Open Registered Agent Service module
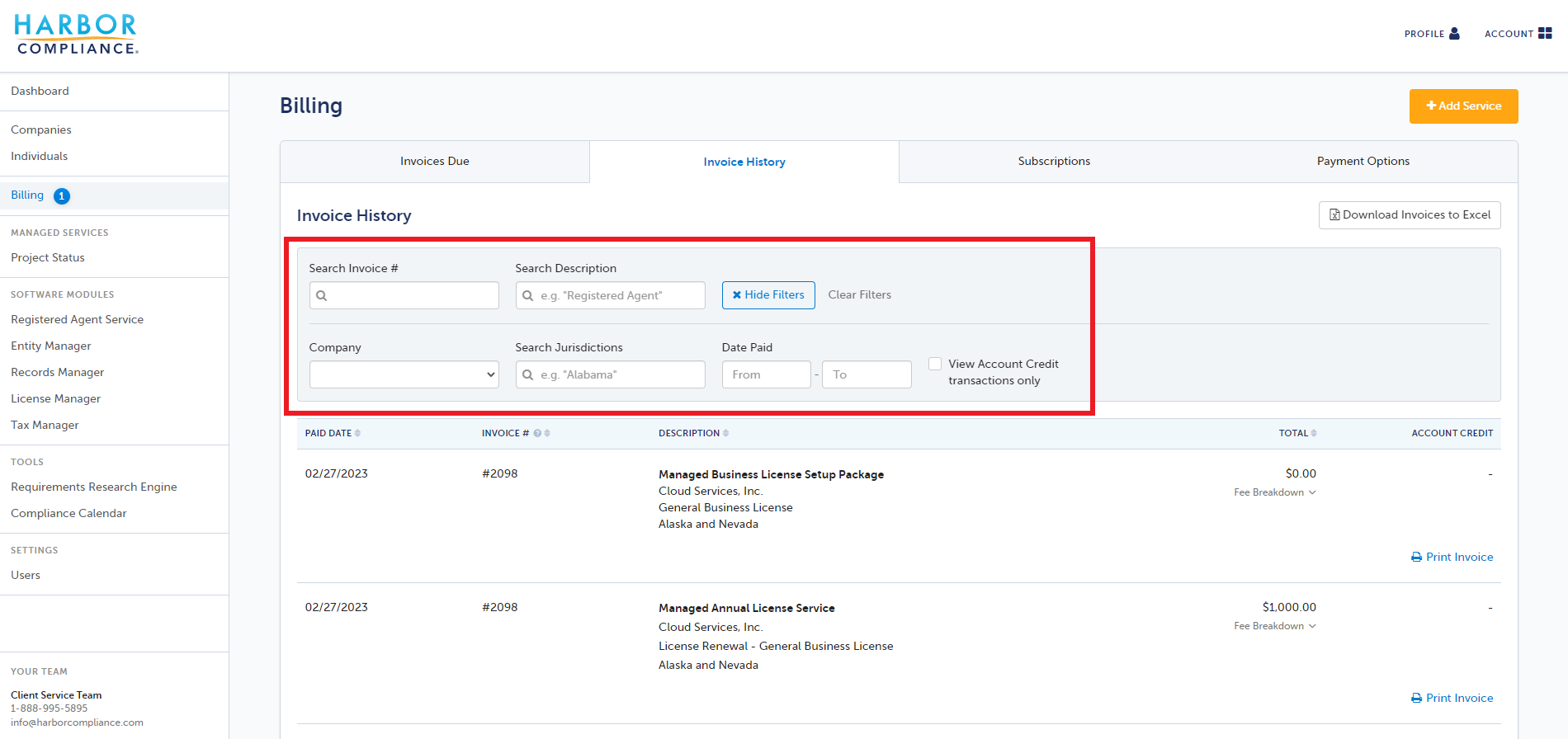 point(78,319)
